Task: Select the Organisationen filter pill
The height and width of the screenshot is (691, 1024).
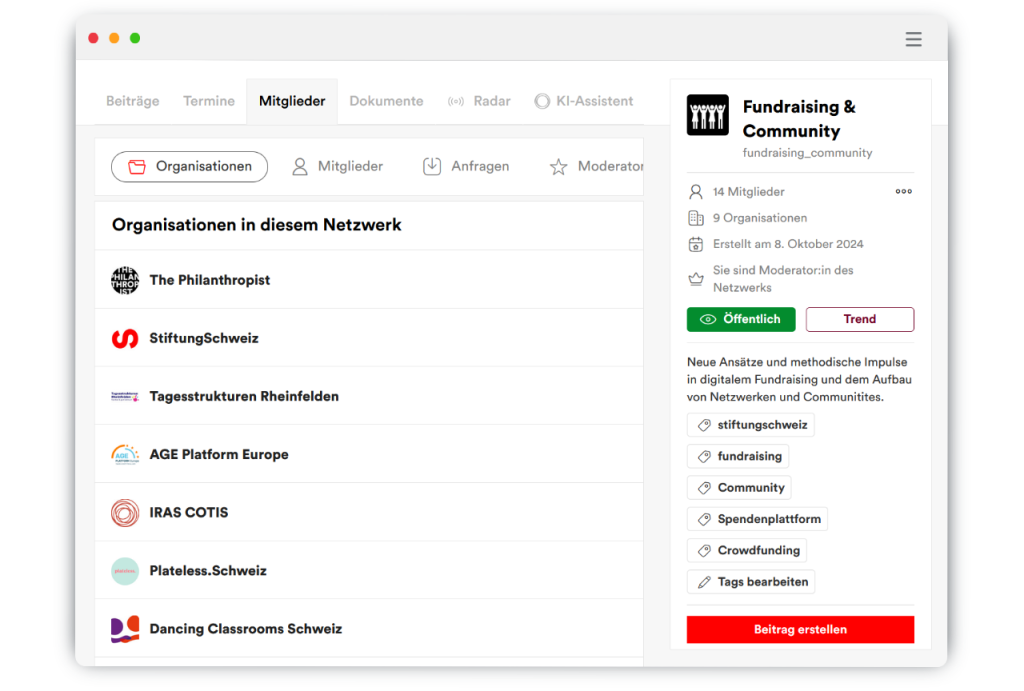Action: tap(189, 167)
